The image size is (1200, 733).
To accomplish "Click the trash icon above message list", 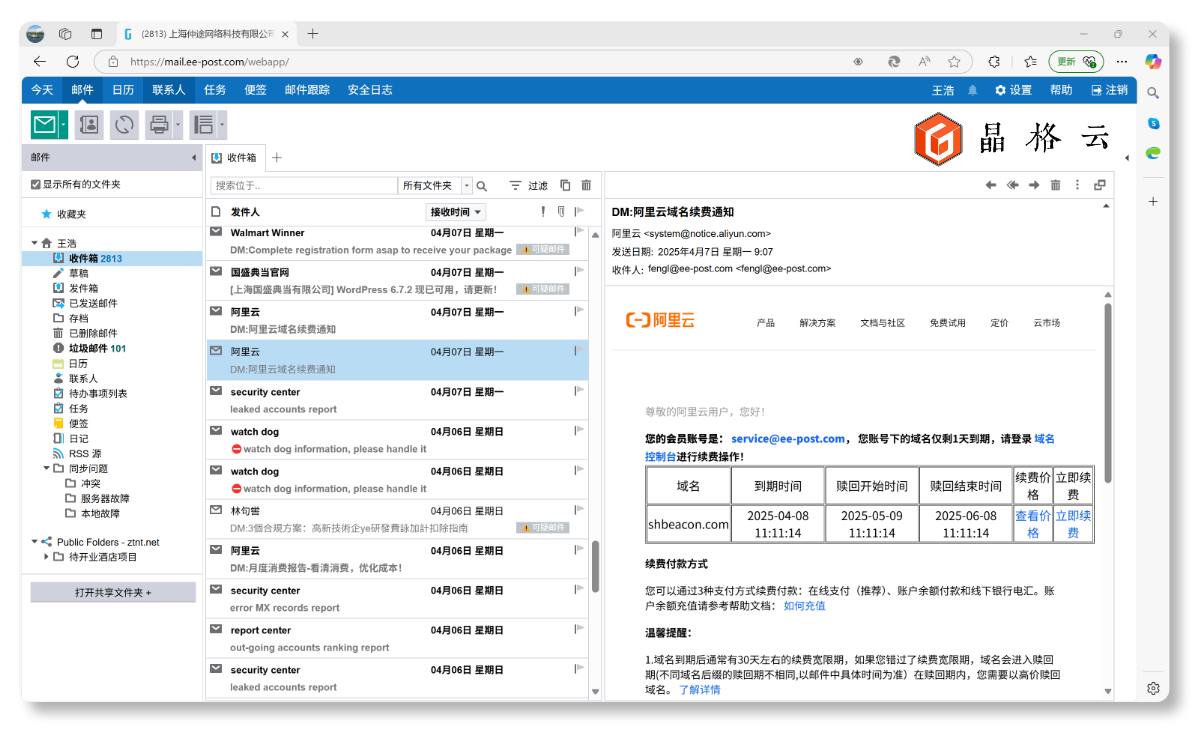I will click(x=586, y=185).
